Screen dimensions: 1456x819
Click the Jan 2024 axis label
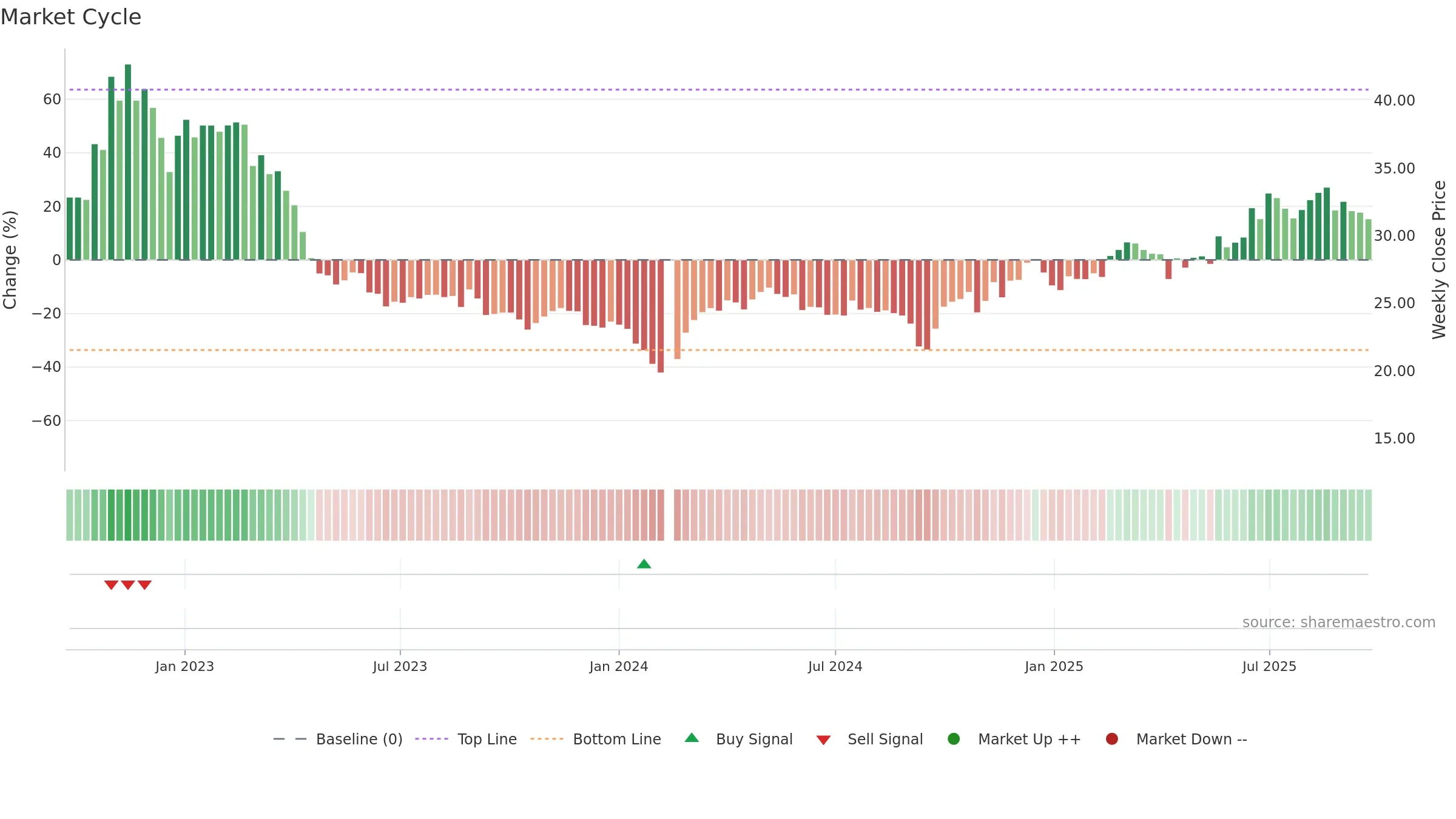(x=619, y=666)
